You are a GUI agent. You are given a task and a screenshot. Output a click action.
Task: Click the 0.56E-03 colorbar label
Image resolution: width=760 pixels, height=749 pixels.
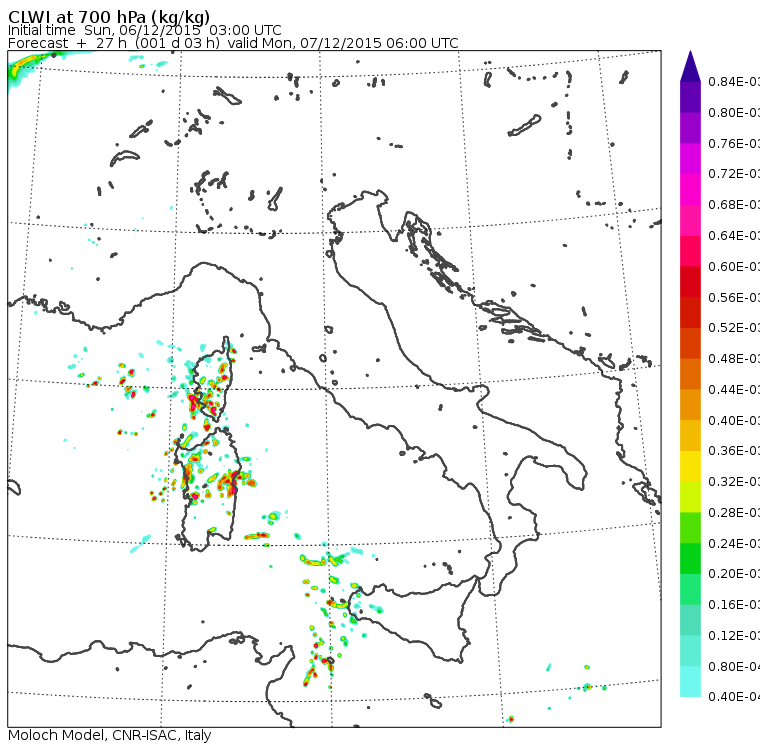coord(734,297)
